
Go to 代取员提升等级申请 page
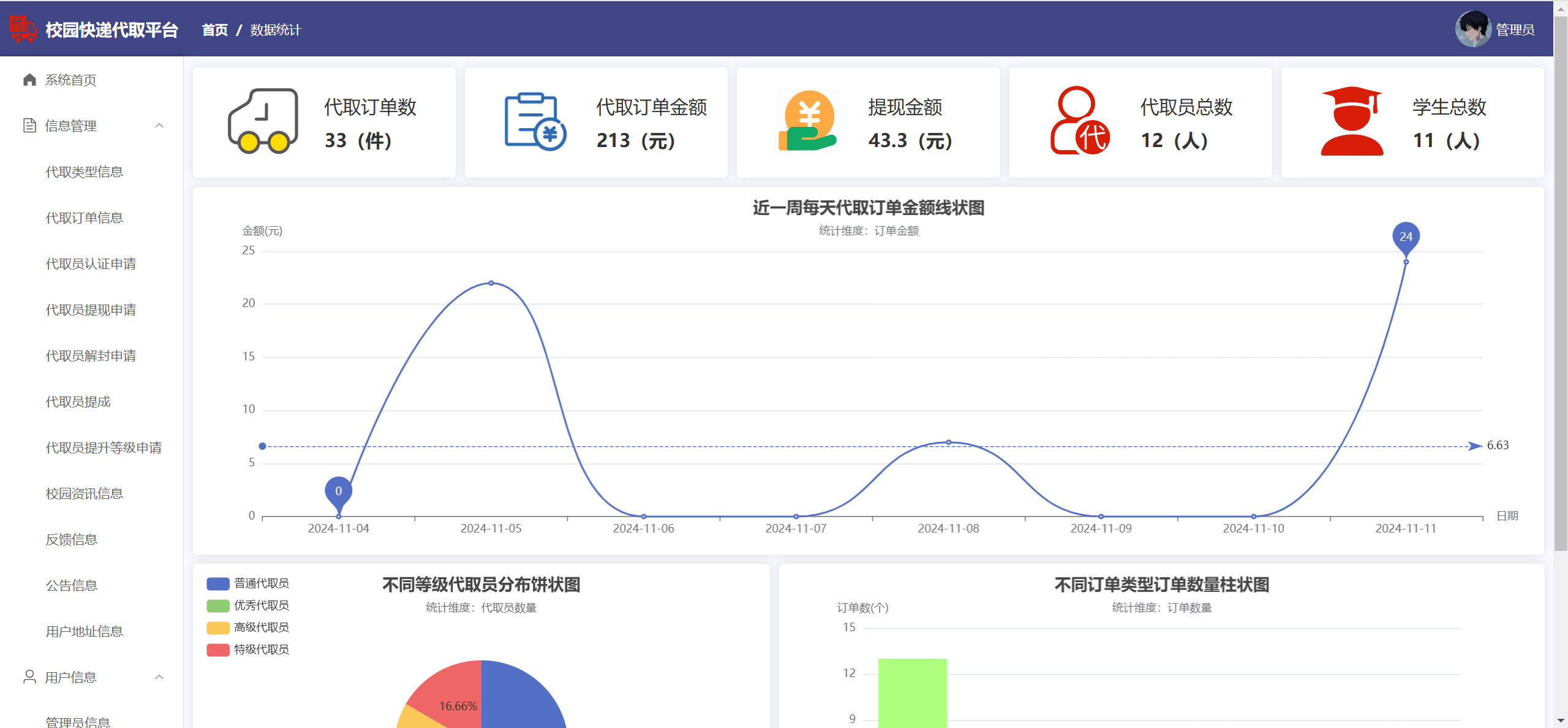(104, 447)
